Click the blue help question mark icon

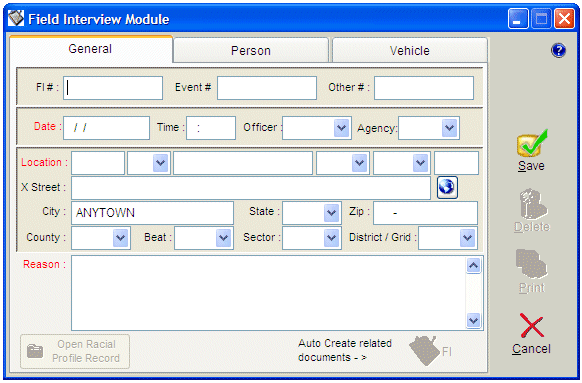tap(558, 50)
